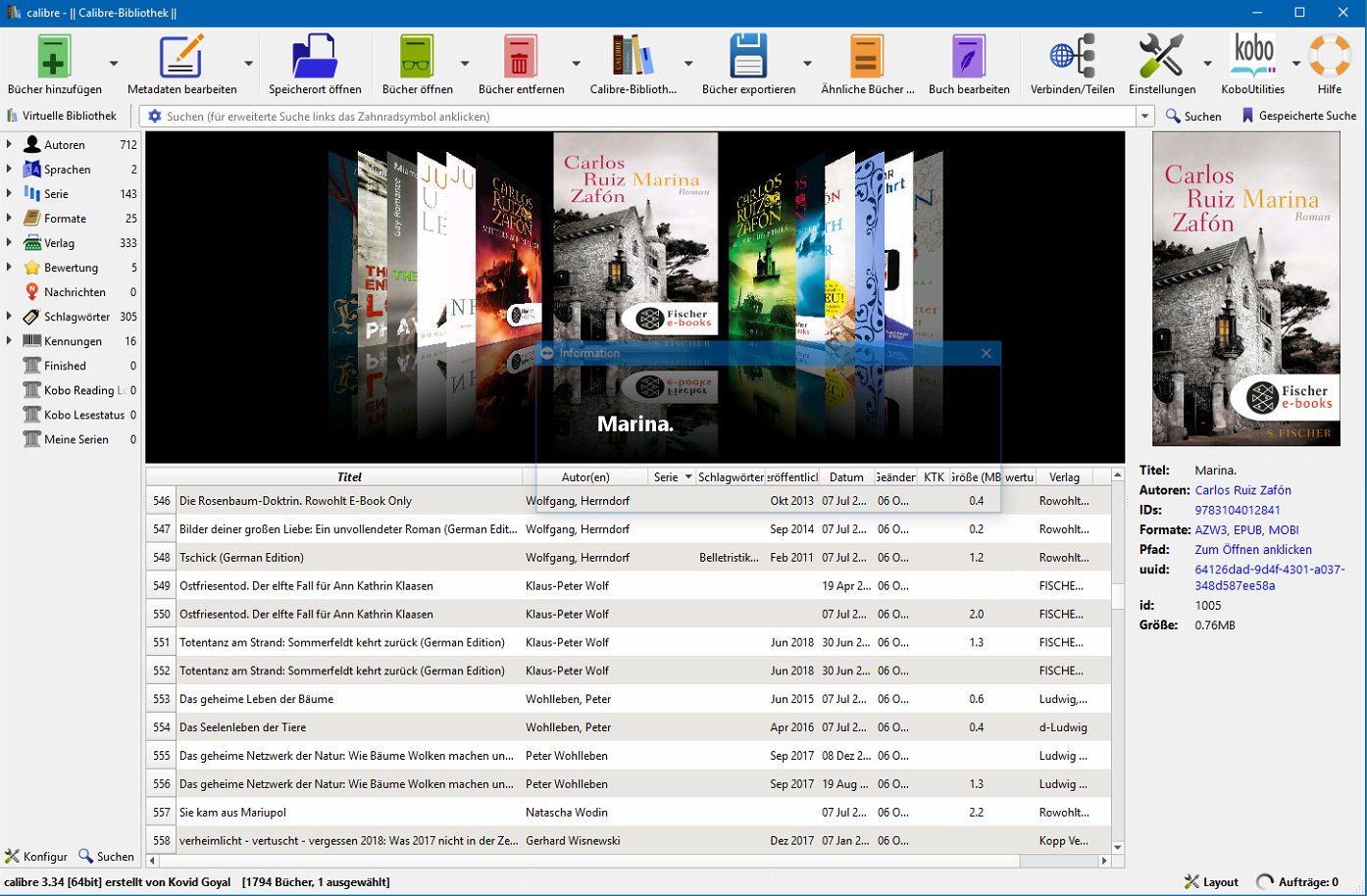This screenshot has width=1367, height=896.
Task: Expand the Formate tree node
Action: click(x=9, y=218)
